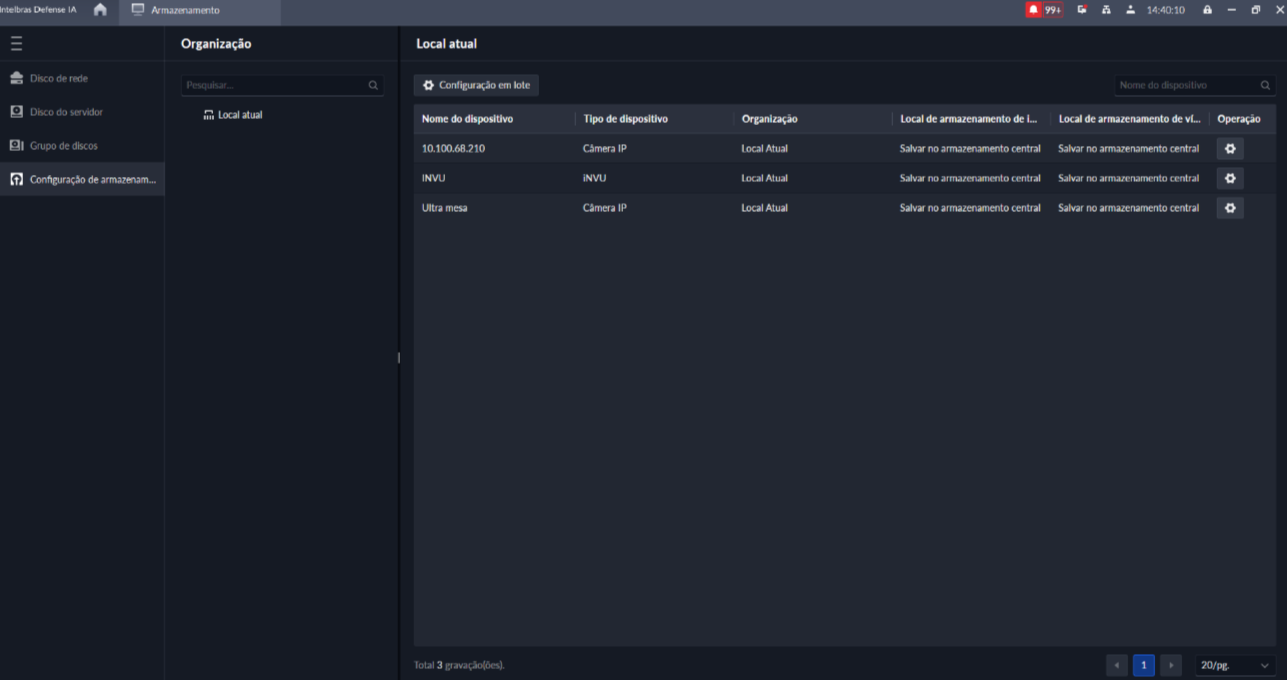
Task: Click the home icon in title bar
Action: click(100, 10)
